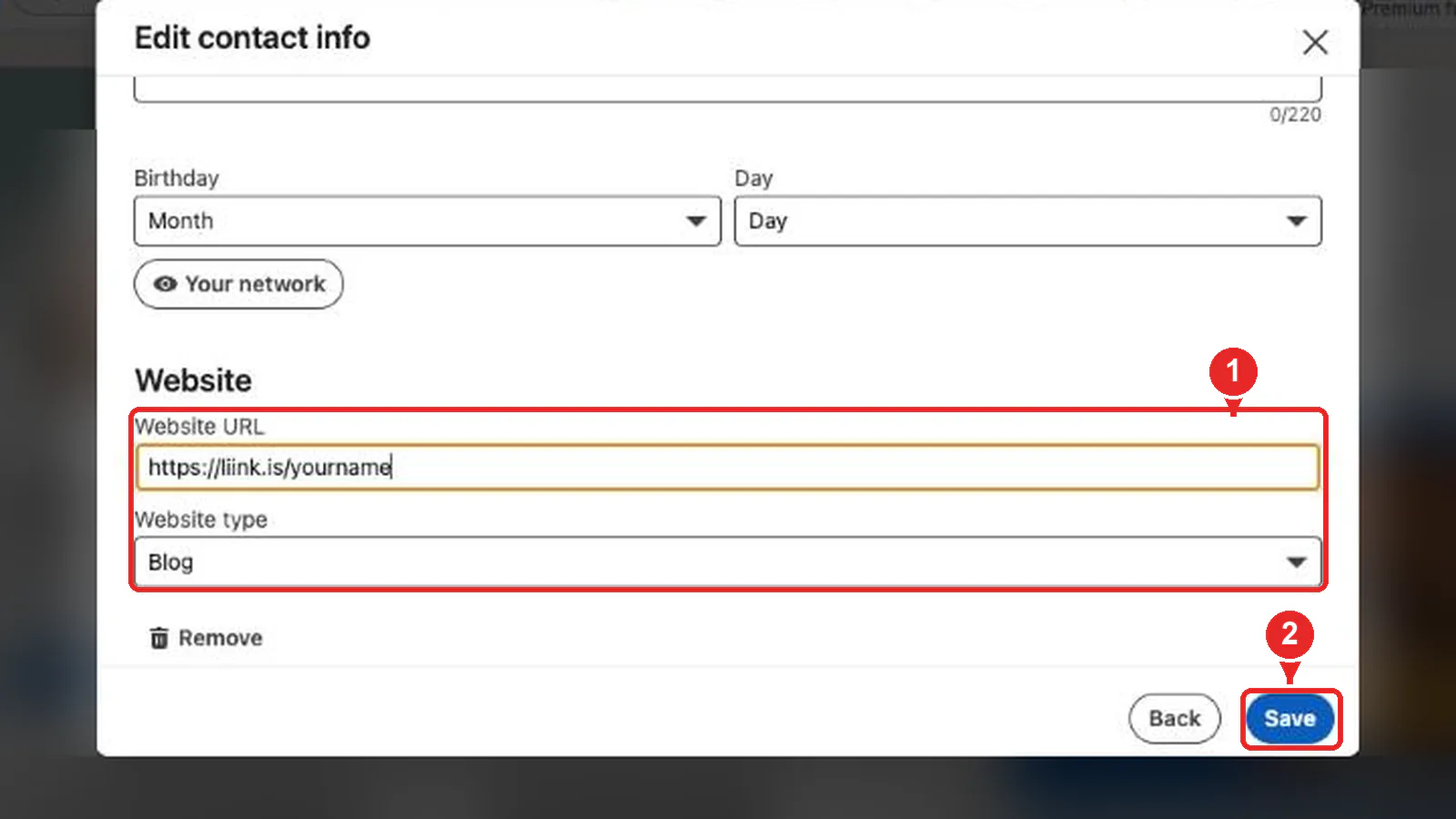
Task: Click the Birthday label
Action: coord(177,178)
